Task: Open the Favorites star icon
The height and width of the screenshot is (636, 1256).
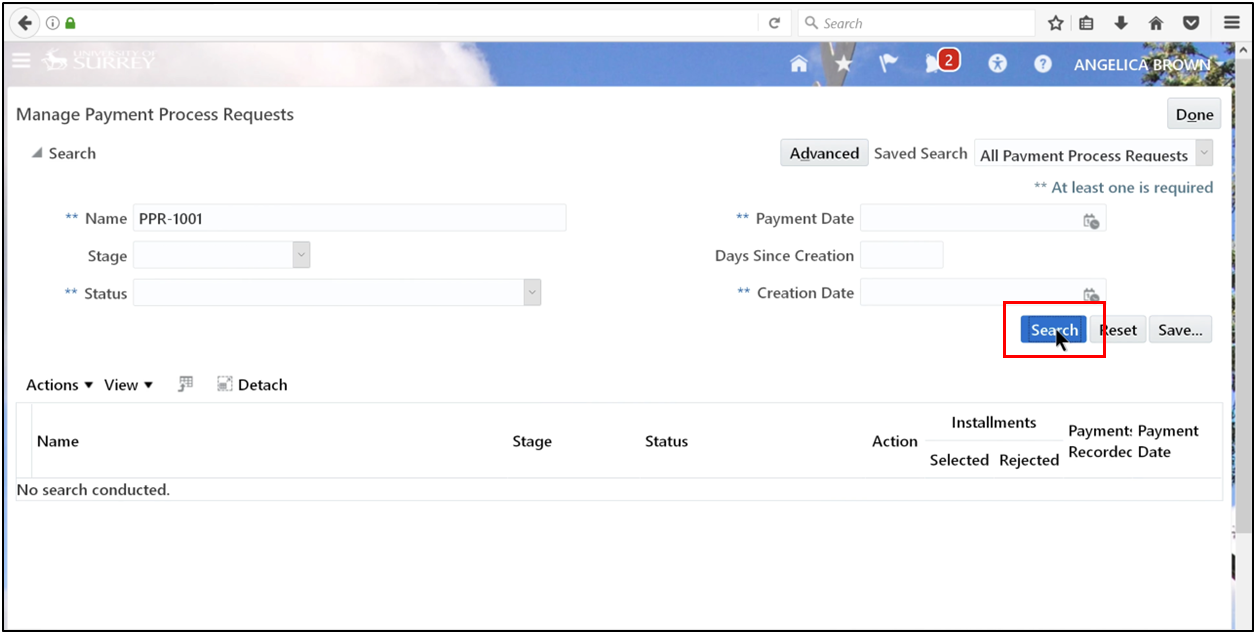Action: coord(844,62)
